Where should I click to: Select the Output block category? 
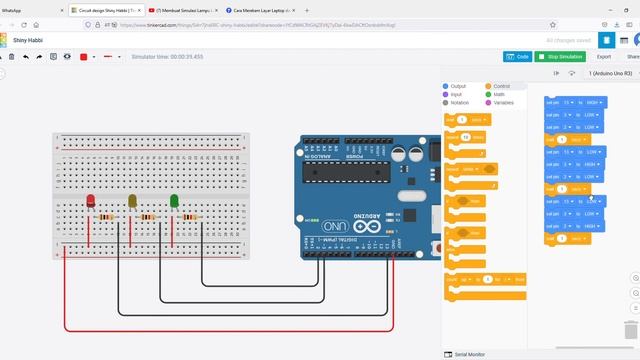[454, 86]
